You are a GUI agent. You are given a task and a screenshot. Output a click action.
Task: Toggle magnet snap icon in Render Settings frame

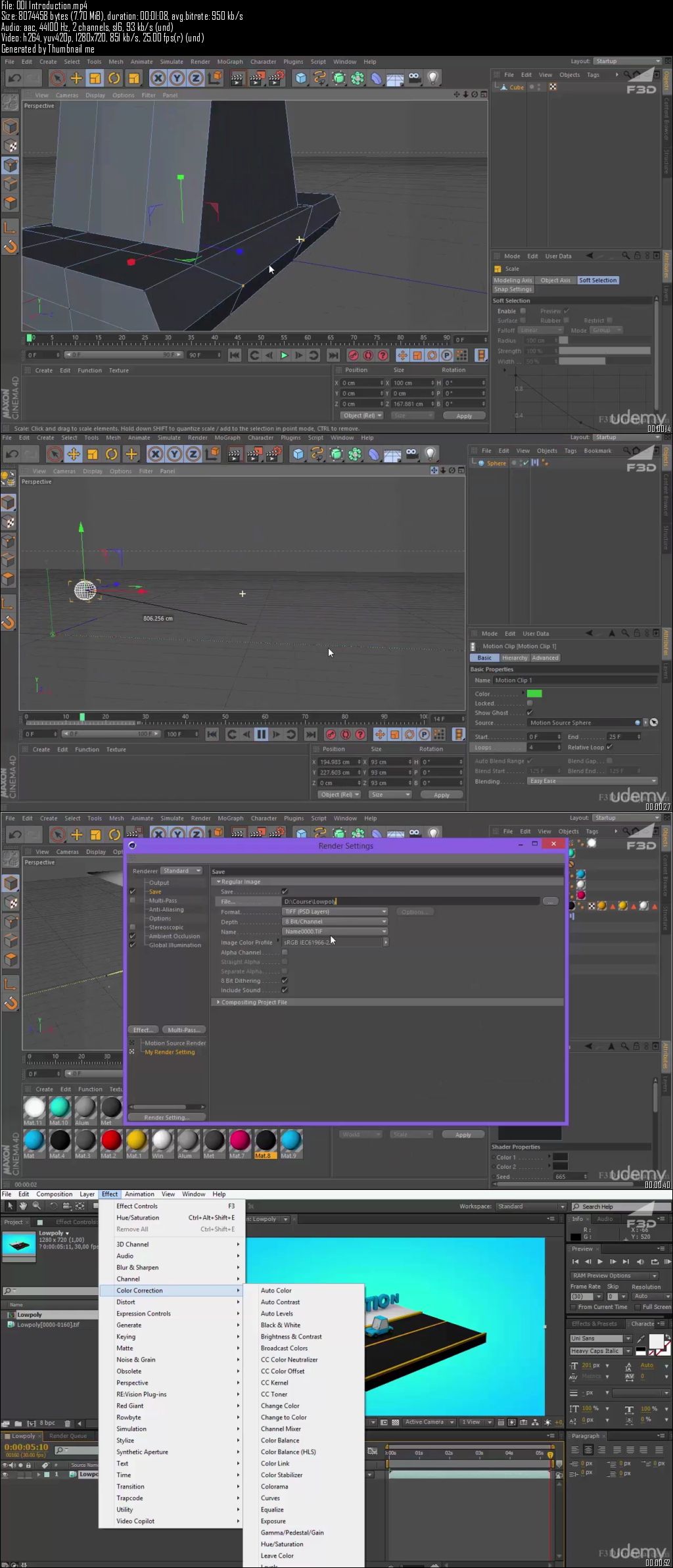coord(11,1003)
